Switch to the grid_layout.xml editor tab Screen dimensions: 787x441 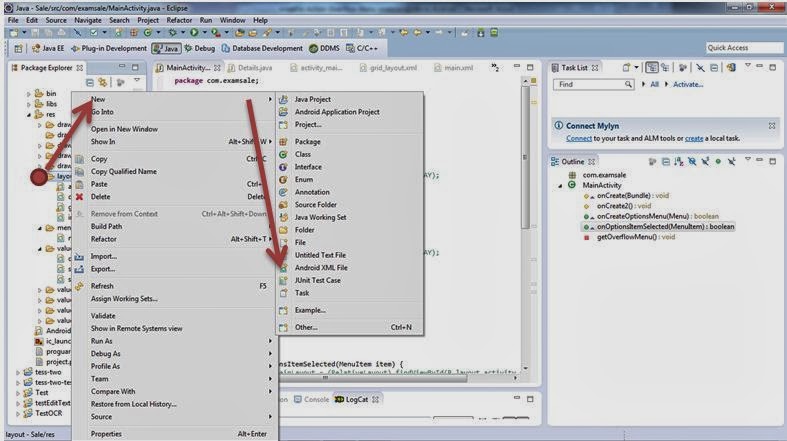pyautogui.click(x=389, y=68)
